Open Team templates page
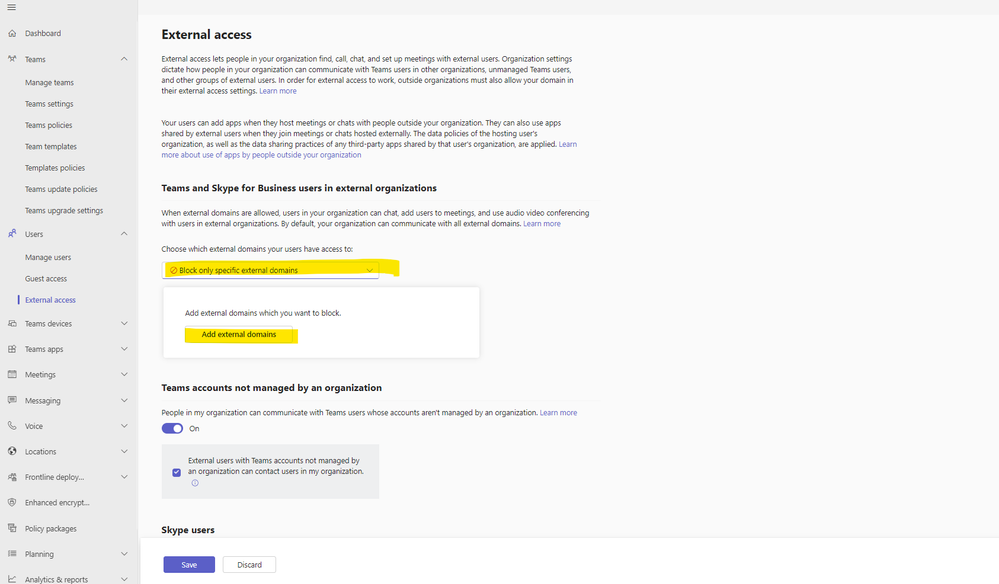The image size is (999, 584). [50, 146]
